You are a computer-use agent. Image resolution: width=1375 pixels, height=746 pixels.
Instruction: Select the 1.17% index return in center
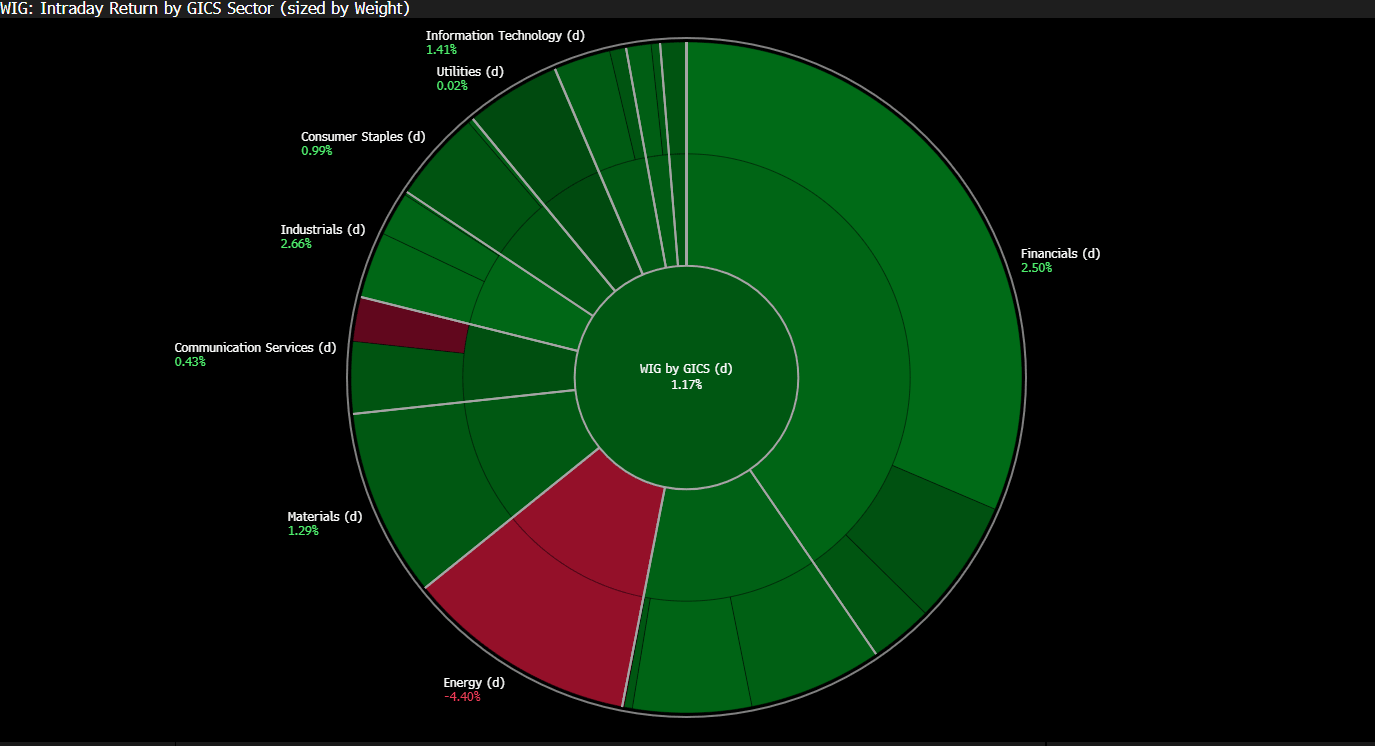(x=686, y=385)
